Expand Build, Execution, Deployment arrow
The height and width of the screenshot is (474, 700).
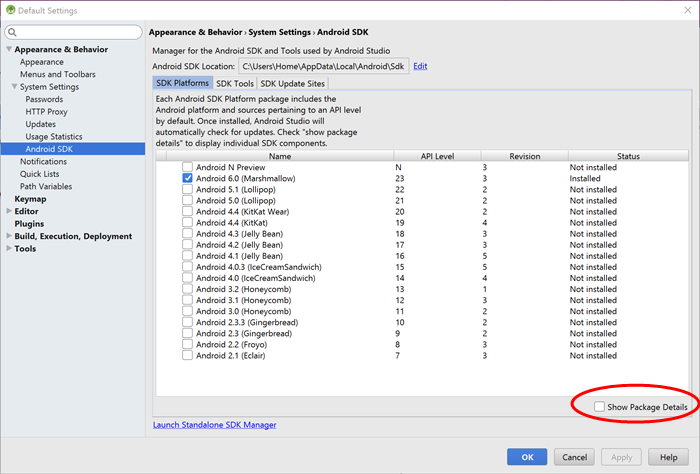click(x=9, y=236)
